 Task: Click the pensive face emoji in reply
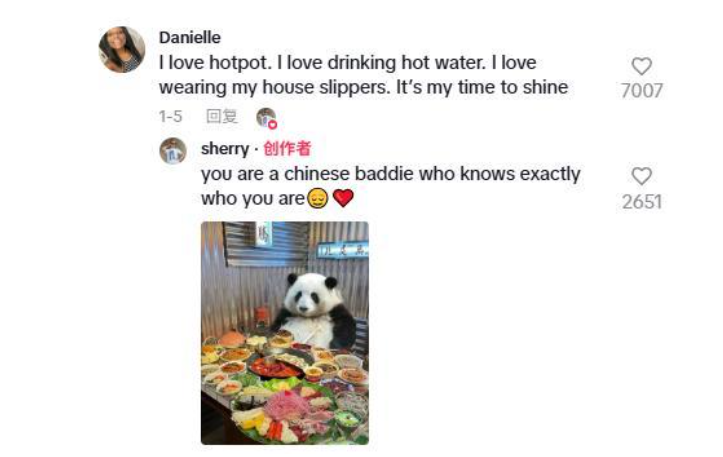(317, 198)
